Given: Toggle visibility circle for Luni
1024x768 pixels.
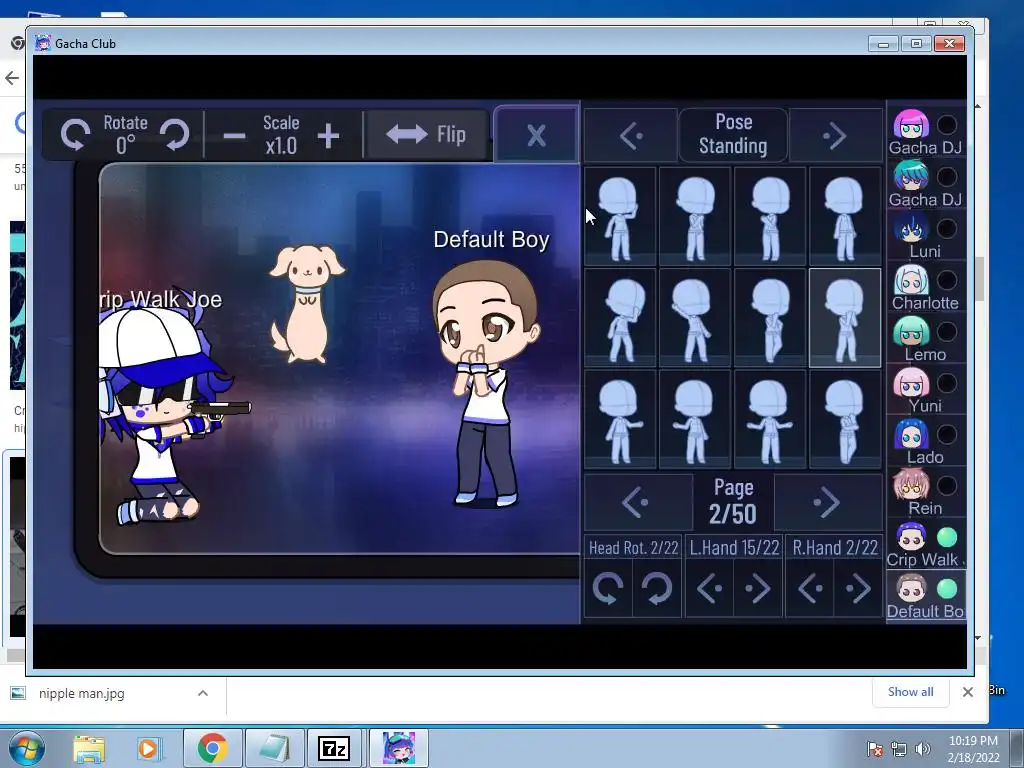Looking at the screenshot, I should coord(947,229).
